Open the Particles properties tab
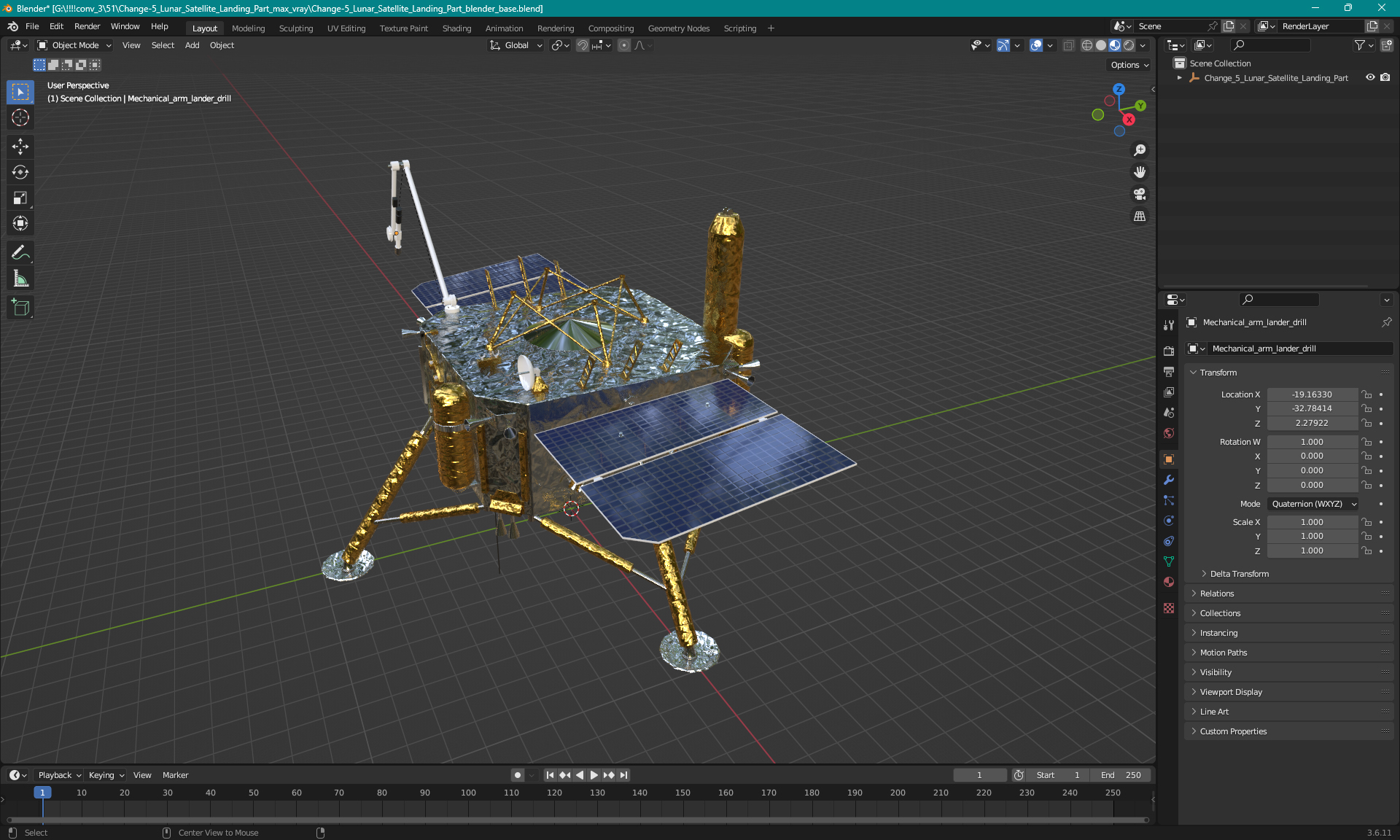 click(x=1169, y=500)
